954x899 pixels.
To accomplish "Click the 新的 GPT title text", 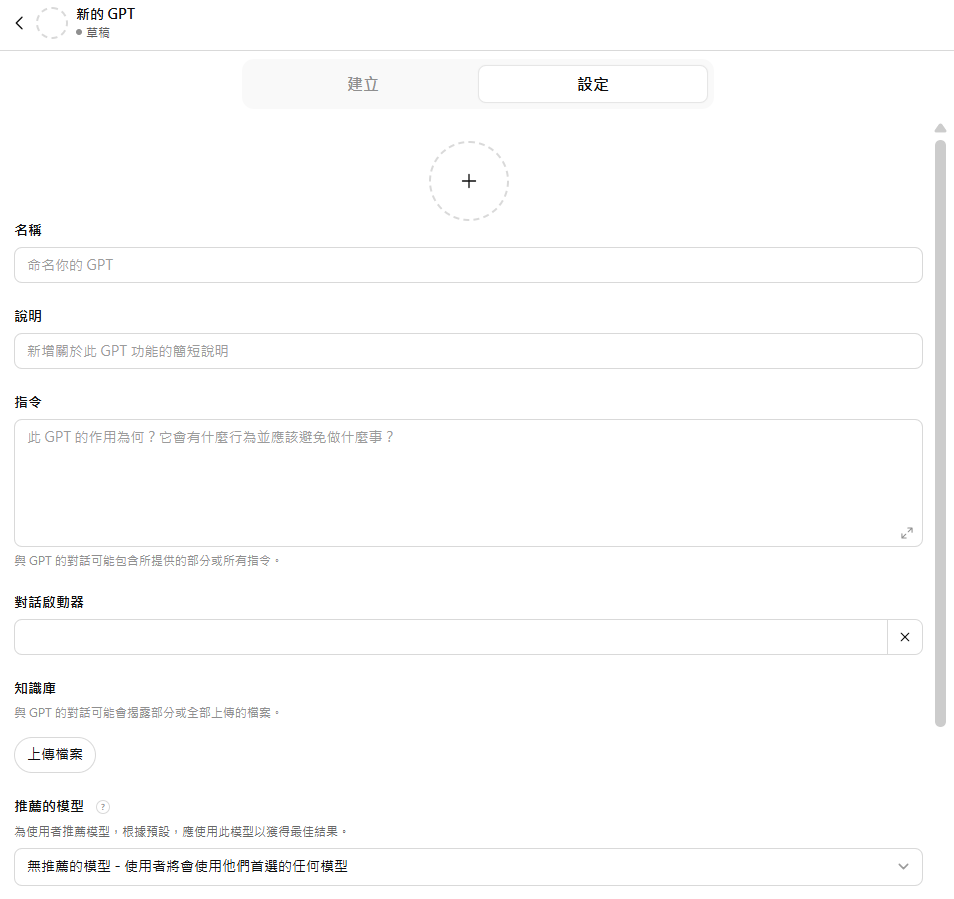I will pos(105,14).
